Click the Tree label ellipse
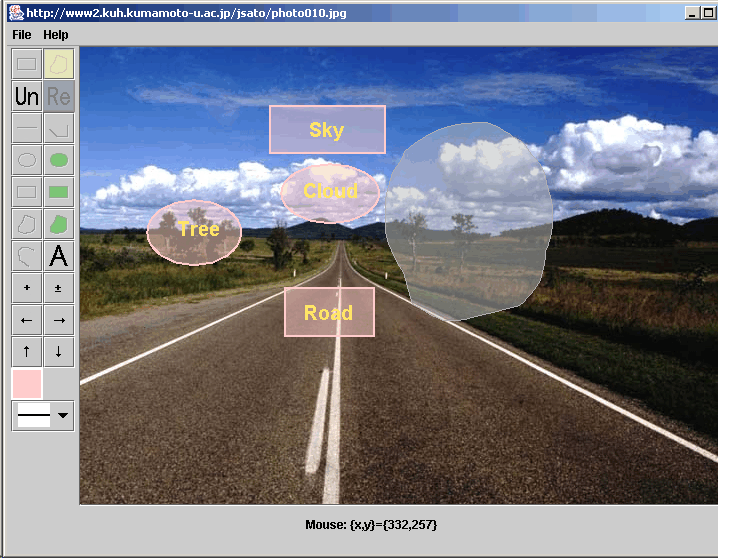The image size is (738, 558). click(x=194, y=232)
